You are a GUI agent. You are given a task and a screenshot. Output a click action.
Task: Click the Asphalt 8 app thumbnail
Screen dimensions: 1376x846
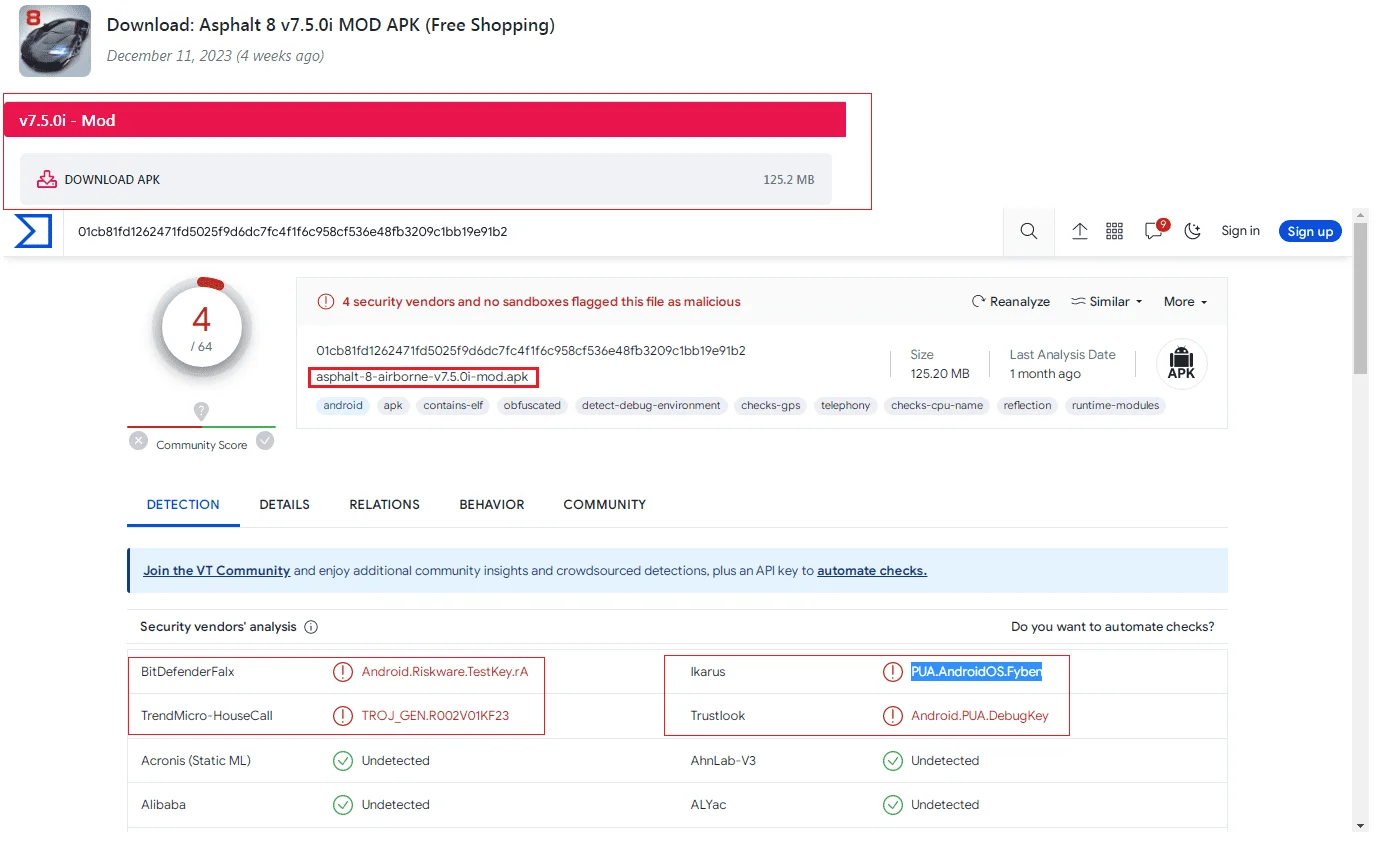(55, 41)
